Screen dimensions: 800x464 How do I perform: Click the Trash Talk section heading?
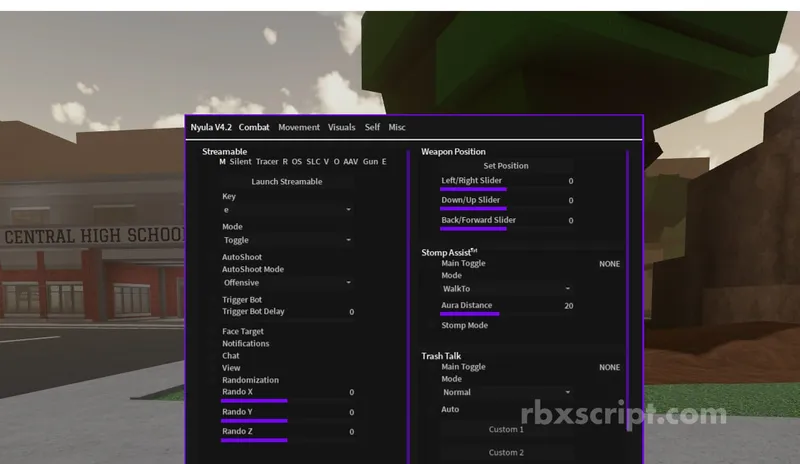point(441,356)
